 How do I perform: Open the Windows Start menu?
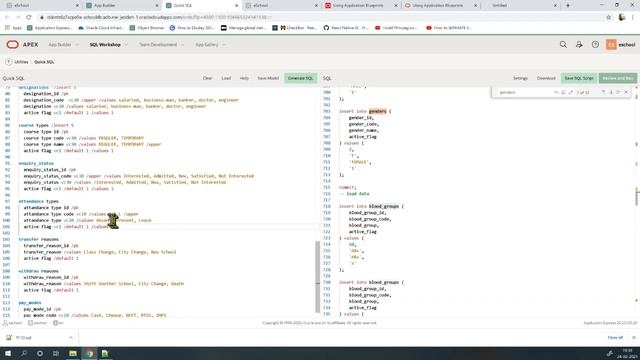(8, 353)
